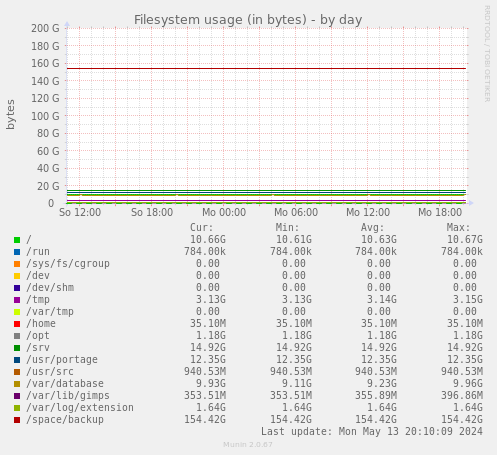The height and width of the screenshot is (455, 497).
Task: Click the Last update timestamp line
Action: (x=372, y=431)
